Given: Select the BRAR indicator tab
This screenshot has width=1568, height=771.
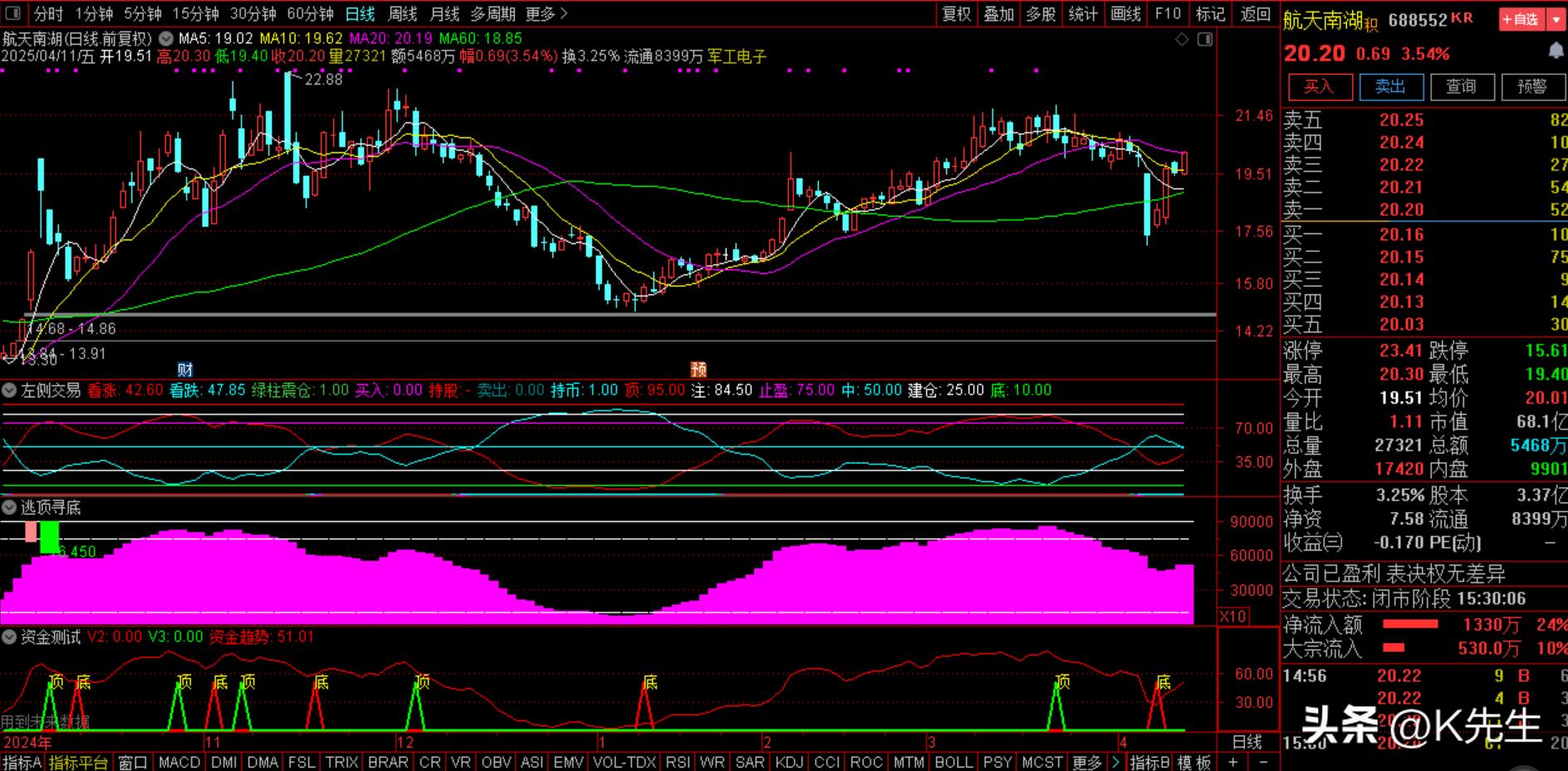Looking at the screenshot, I should [388, 762].
